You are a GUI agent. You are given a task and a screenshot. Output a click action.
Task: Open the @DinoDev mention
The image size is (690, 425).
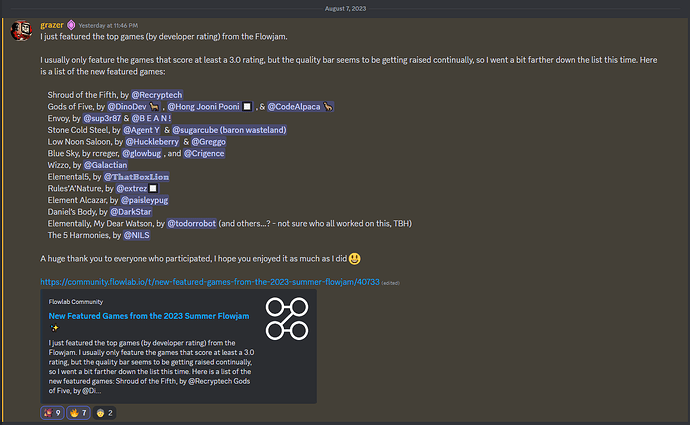pyautogui.click(x=133, y=106)
